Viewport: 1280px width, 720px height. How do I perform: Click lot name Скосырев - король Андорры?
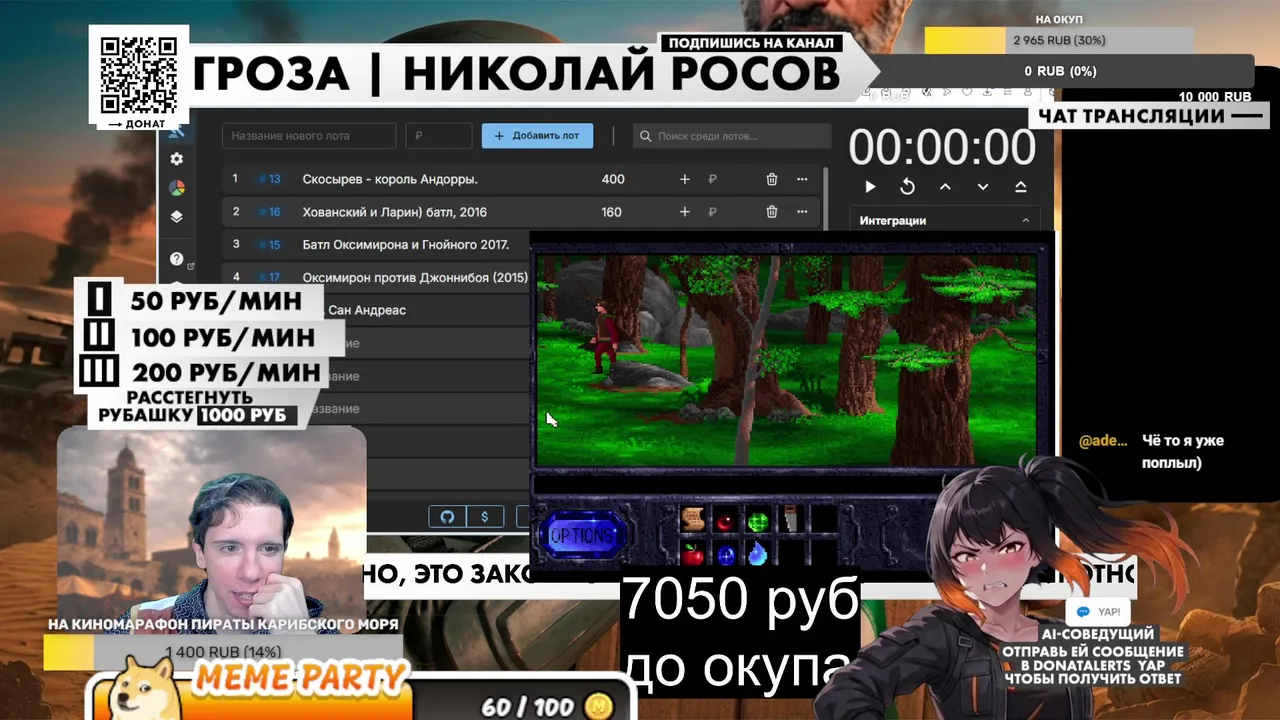(x=390, y=179)
